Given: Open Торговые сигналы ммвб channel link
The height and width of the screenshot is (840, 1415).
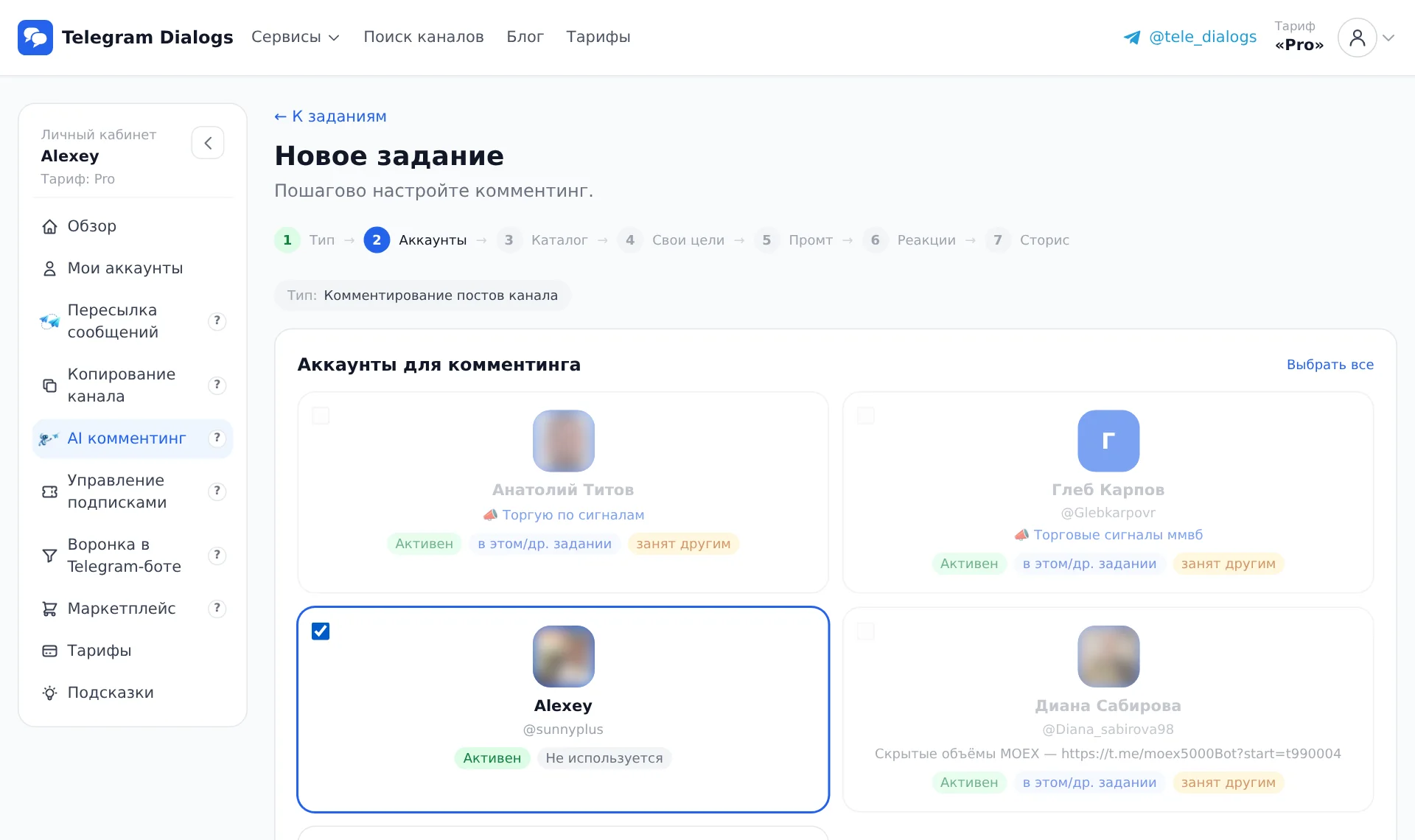Looking at the screenshot, I should [1108, 535].
